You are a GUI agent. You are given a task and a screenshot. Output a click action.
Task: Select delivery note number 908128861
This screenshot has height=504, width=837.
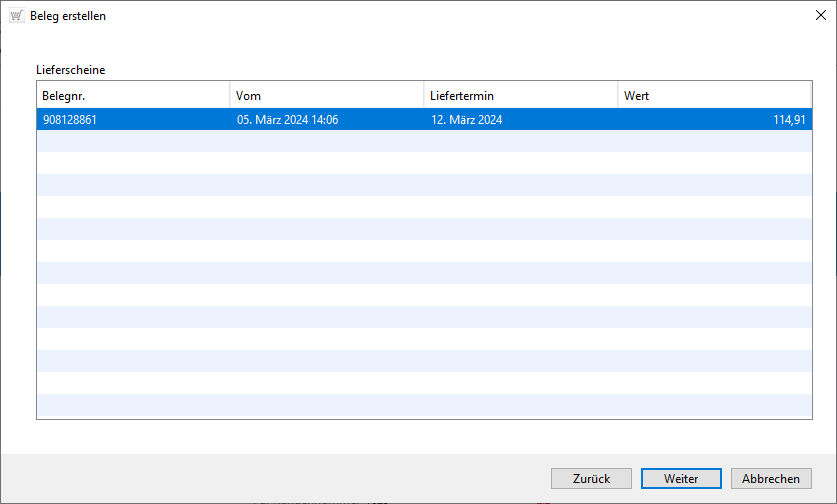(x=70, y=120)
